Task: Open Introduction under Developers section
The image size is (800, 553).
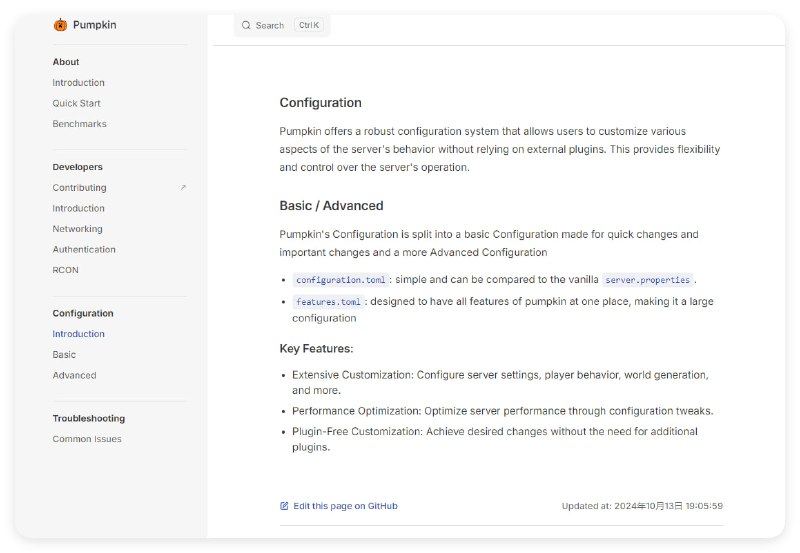Action: 78,208
